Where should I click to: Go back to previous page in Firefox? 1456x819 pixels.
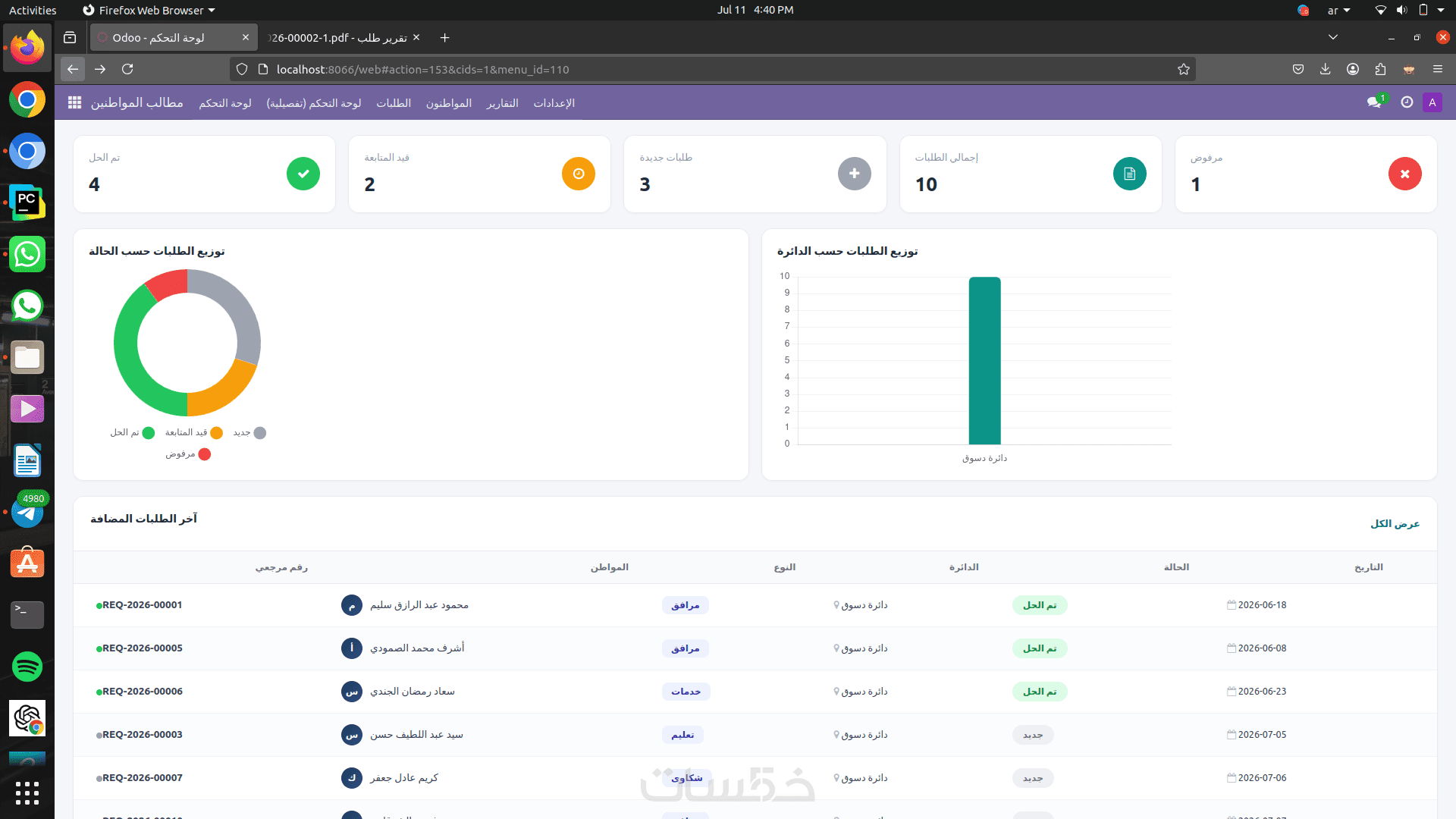tap(73, 69)
